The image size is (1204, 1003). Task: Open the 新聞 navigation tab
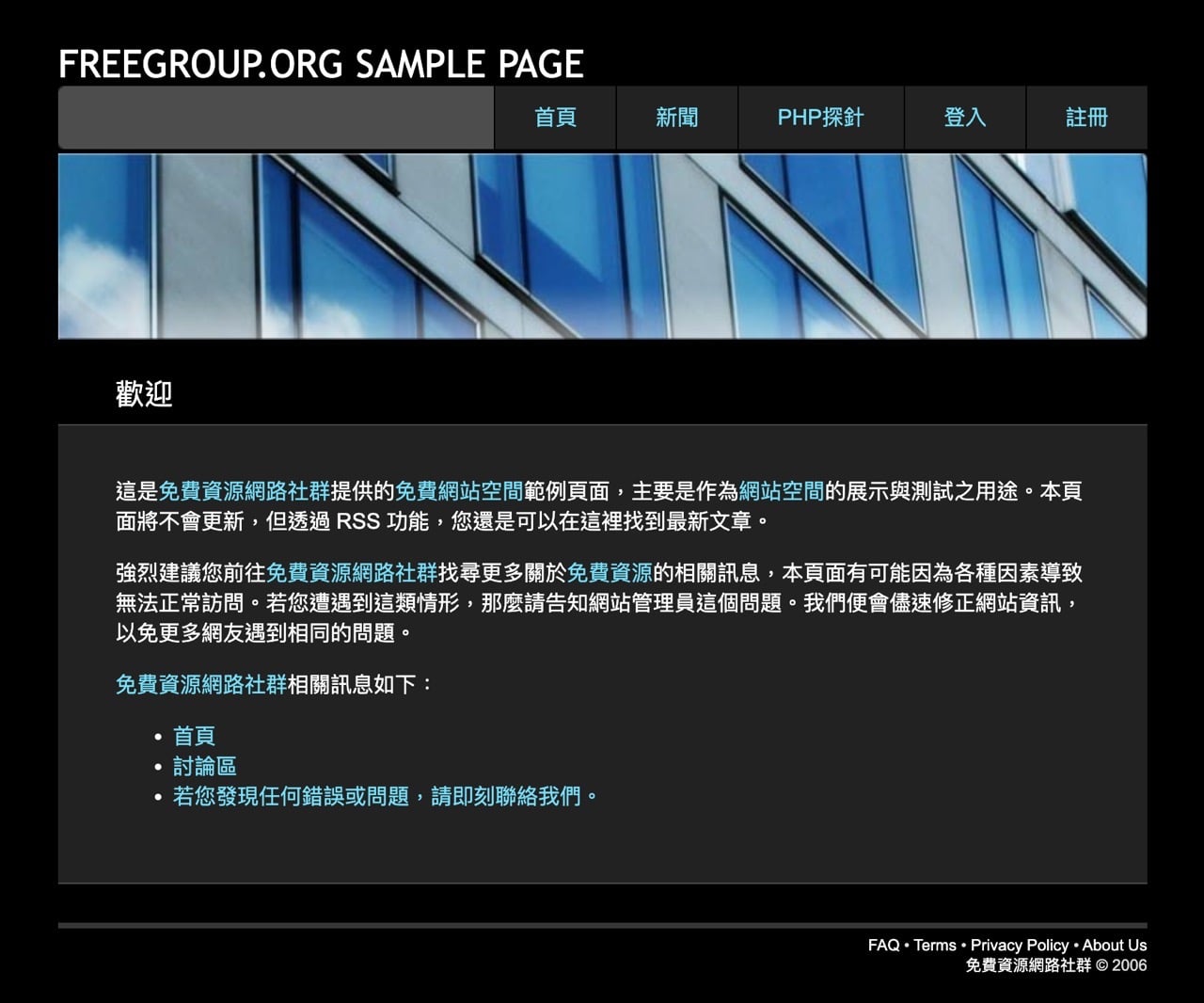click(x=677, y=118)
